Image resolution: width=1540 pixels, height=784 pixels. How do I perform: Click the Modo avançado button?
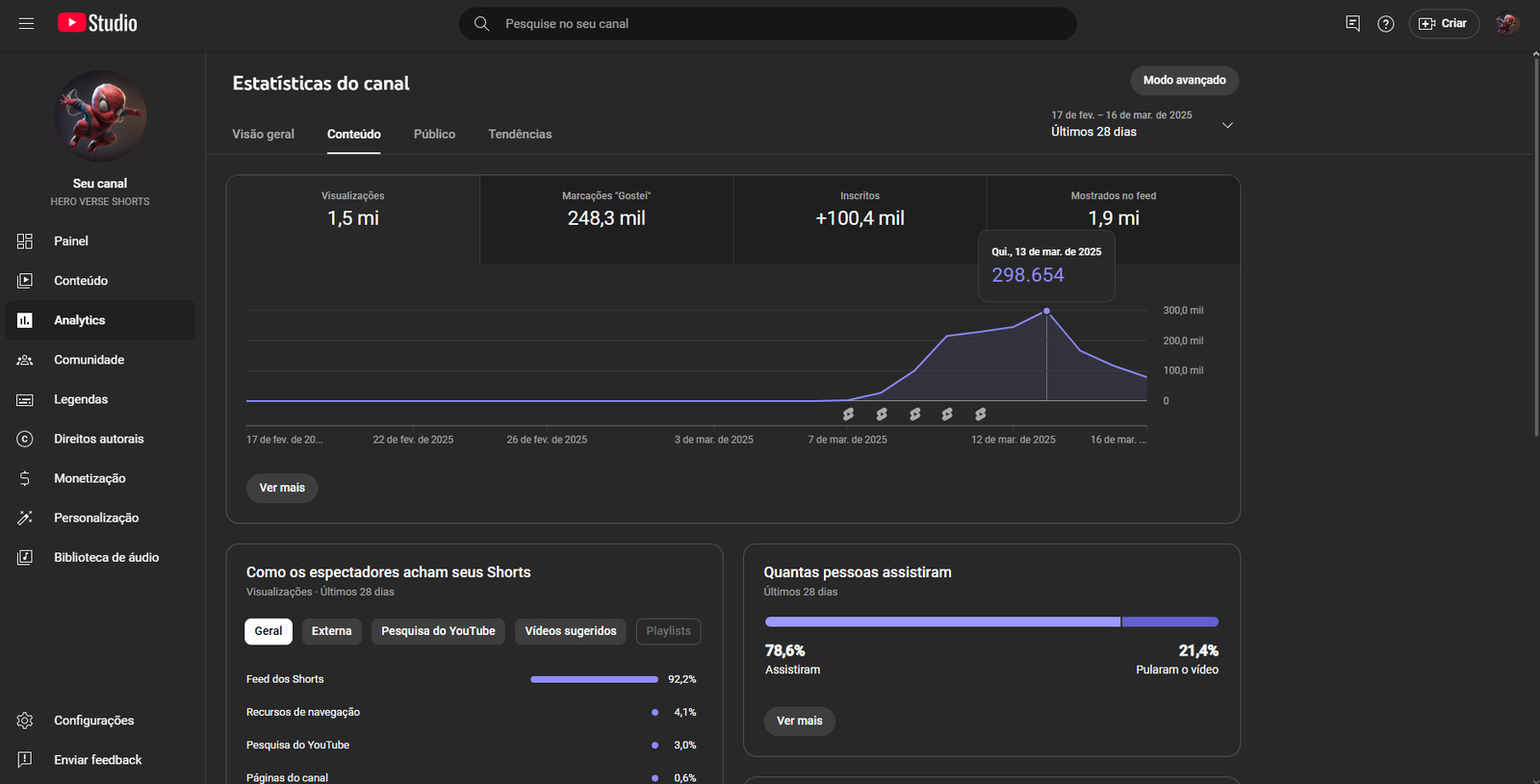1184,80
